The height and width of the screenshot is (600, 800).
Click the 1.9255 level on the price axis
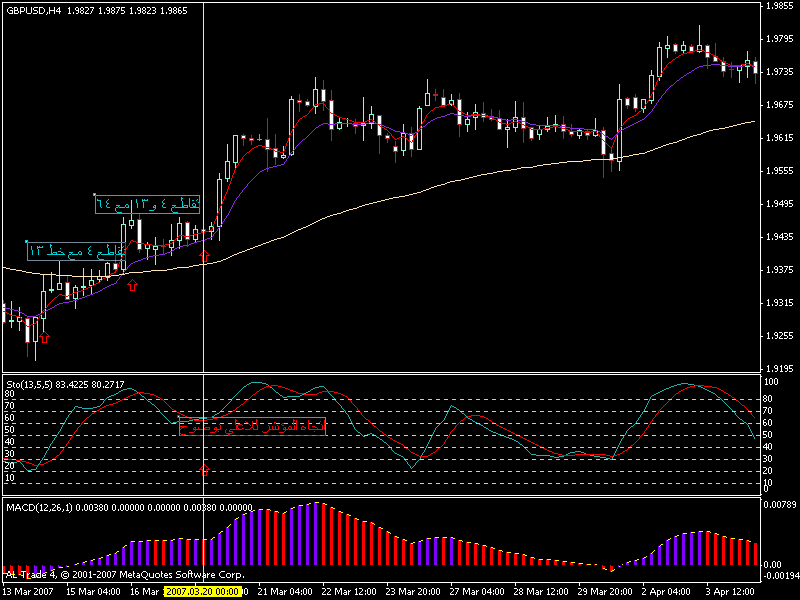(x=777, y=336)
